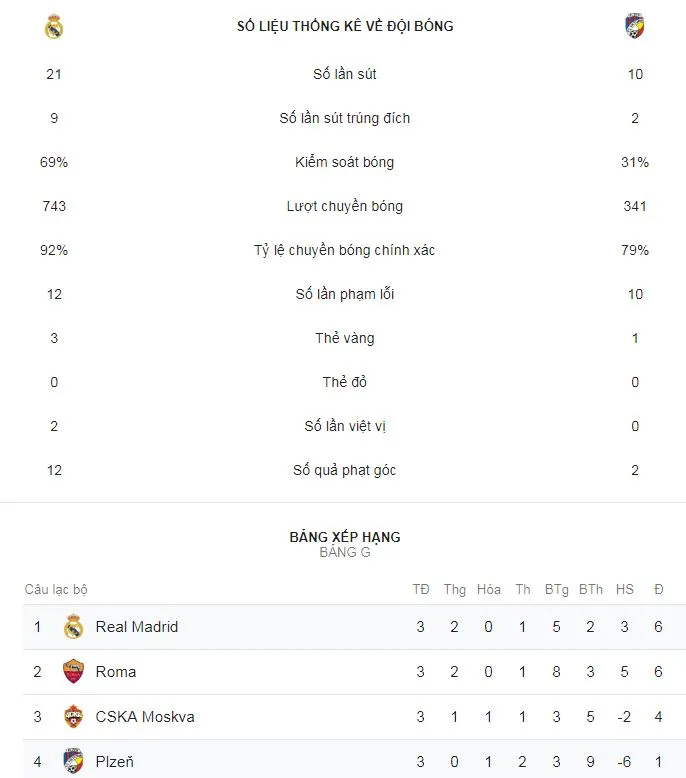Click the BẢNG XẾP HẠNG heading
The width and height of the screenshot is (686, 778).
(345, 537)
